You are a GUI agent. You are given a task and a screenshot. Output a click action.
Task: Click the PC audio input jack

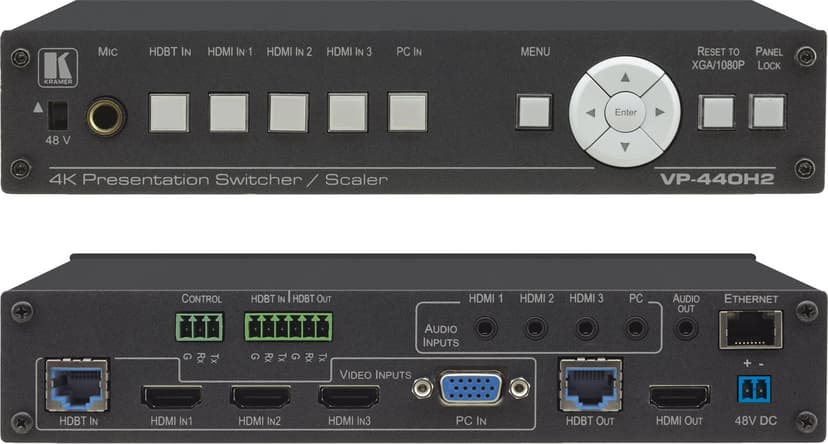(636, 328)
